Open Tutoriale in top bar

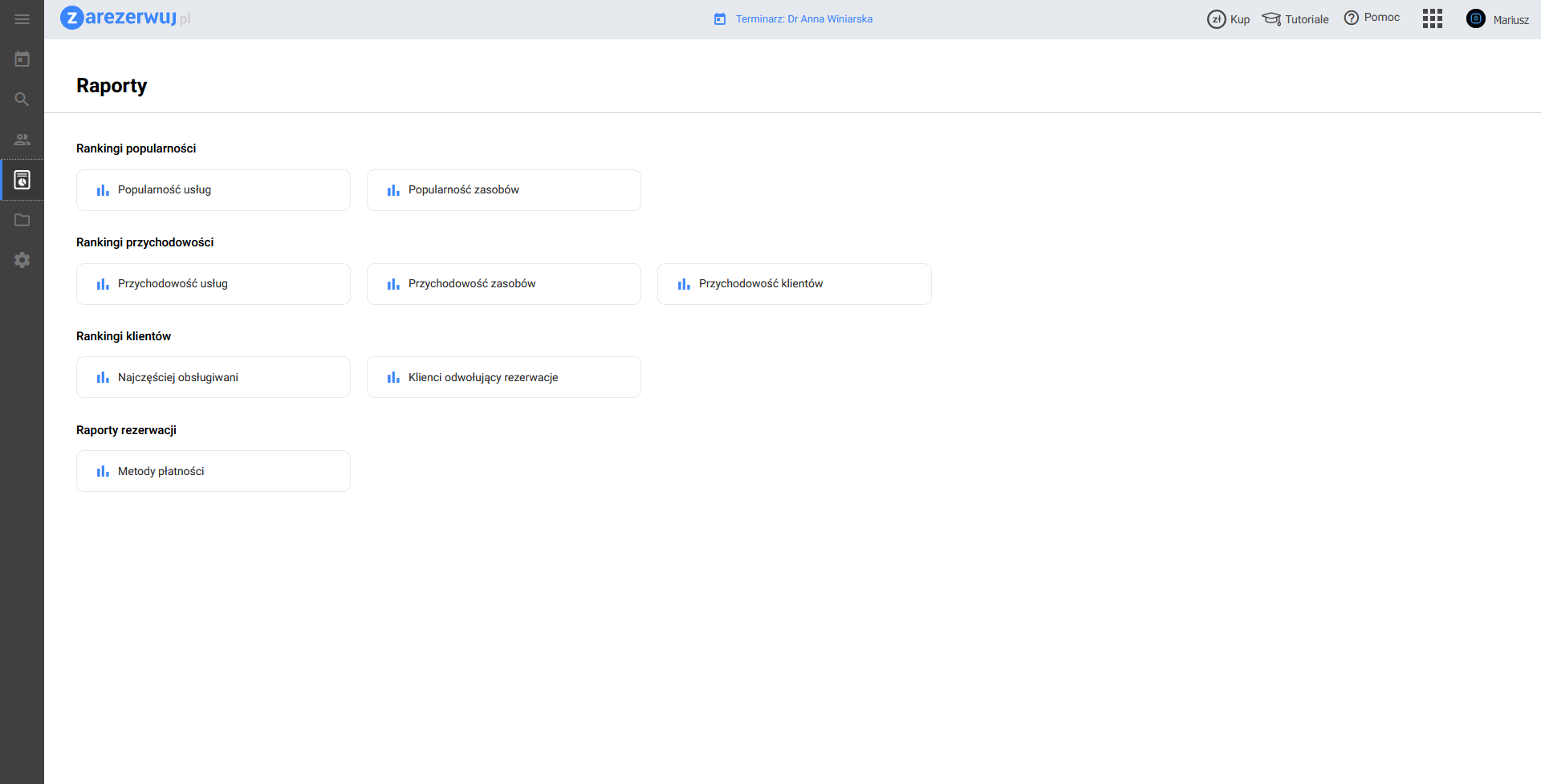pos(1295,19)
